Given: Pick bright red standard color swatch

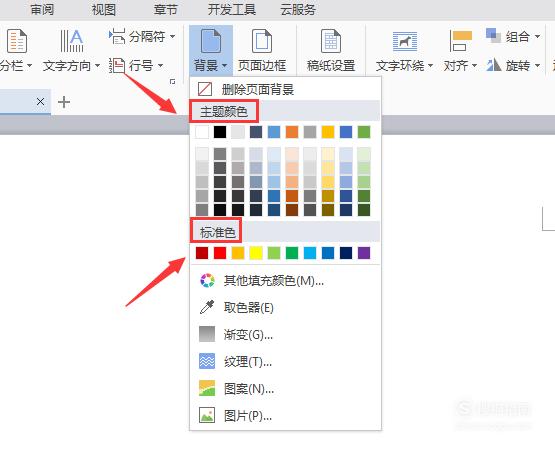Looking at the screenshot, I should coord(220,253).
